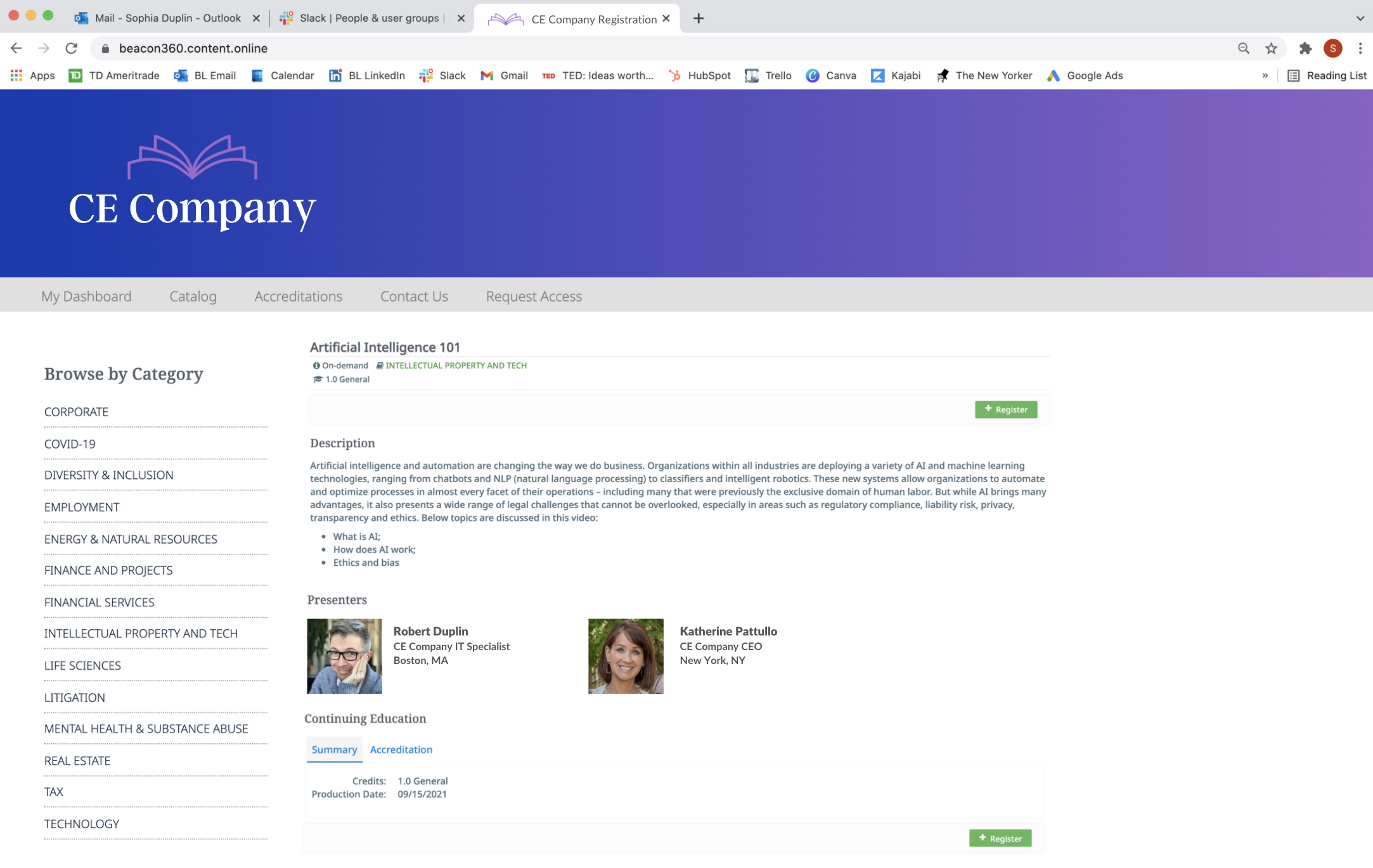Open BL LinkedIn bookmark
Viewport: 1373px width, 868px height.
tap(366, 75)
